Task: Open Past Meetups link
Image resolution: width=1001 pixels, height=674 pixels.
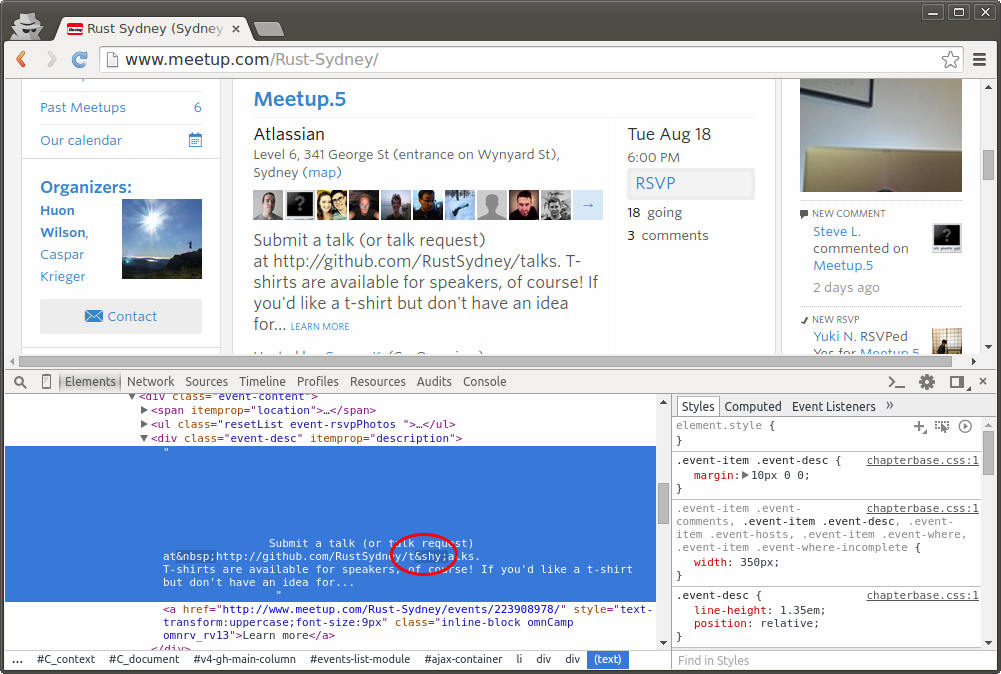Action: tap(83, 107)
